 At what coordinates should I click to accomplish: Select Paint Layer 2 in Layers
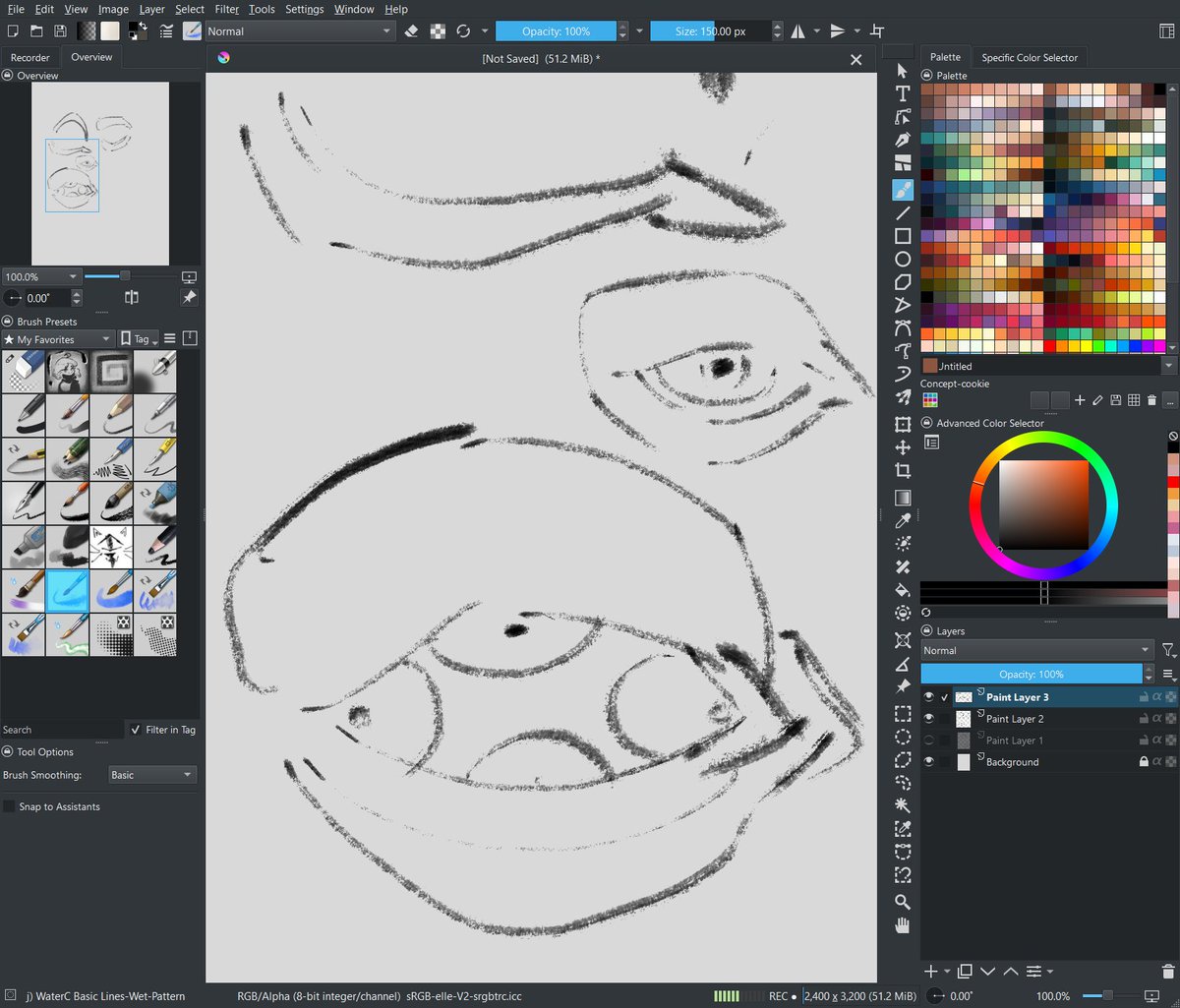(1015, 719)
